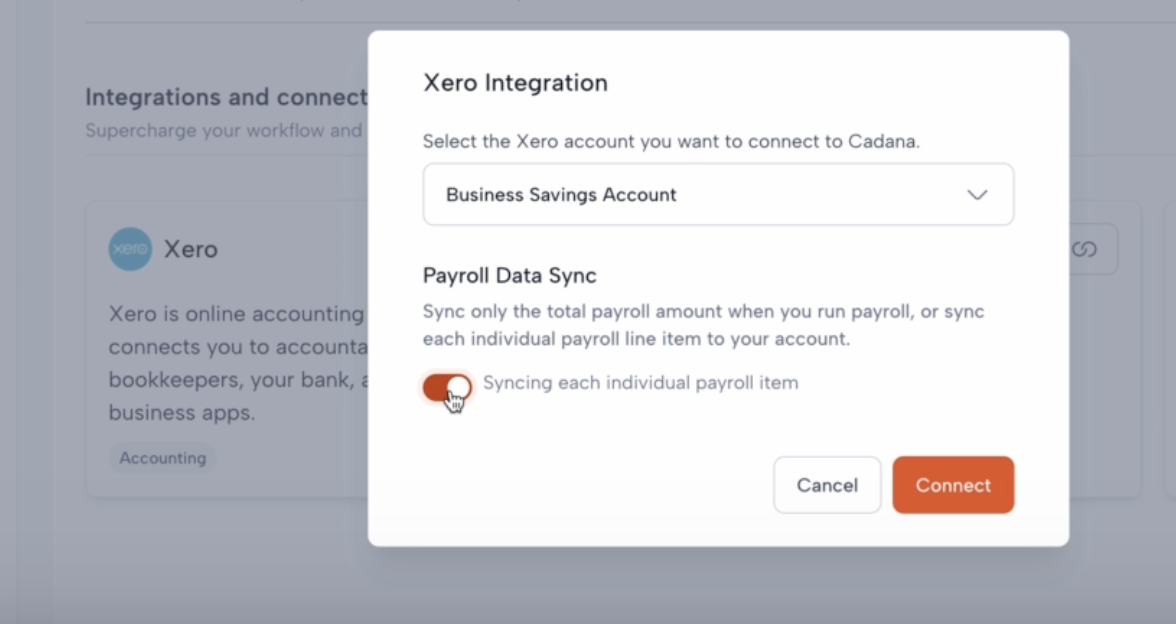Click the "Business Savings Account" selected value text
Screen dimensions: 1176x624
561,195
